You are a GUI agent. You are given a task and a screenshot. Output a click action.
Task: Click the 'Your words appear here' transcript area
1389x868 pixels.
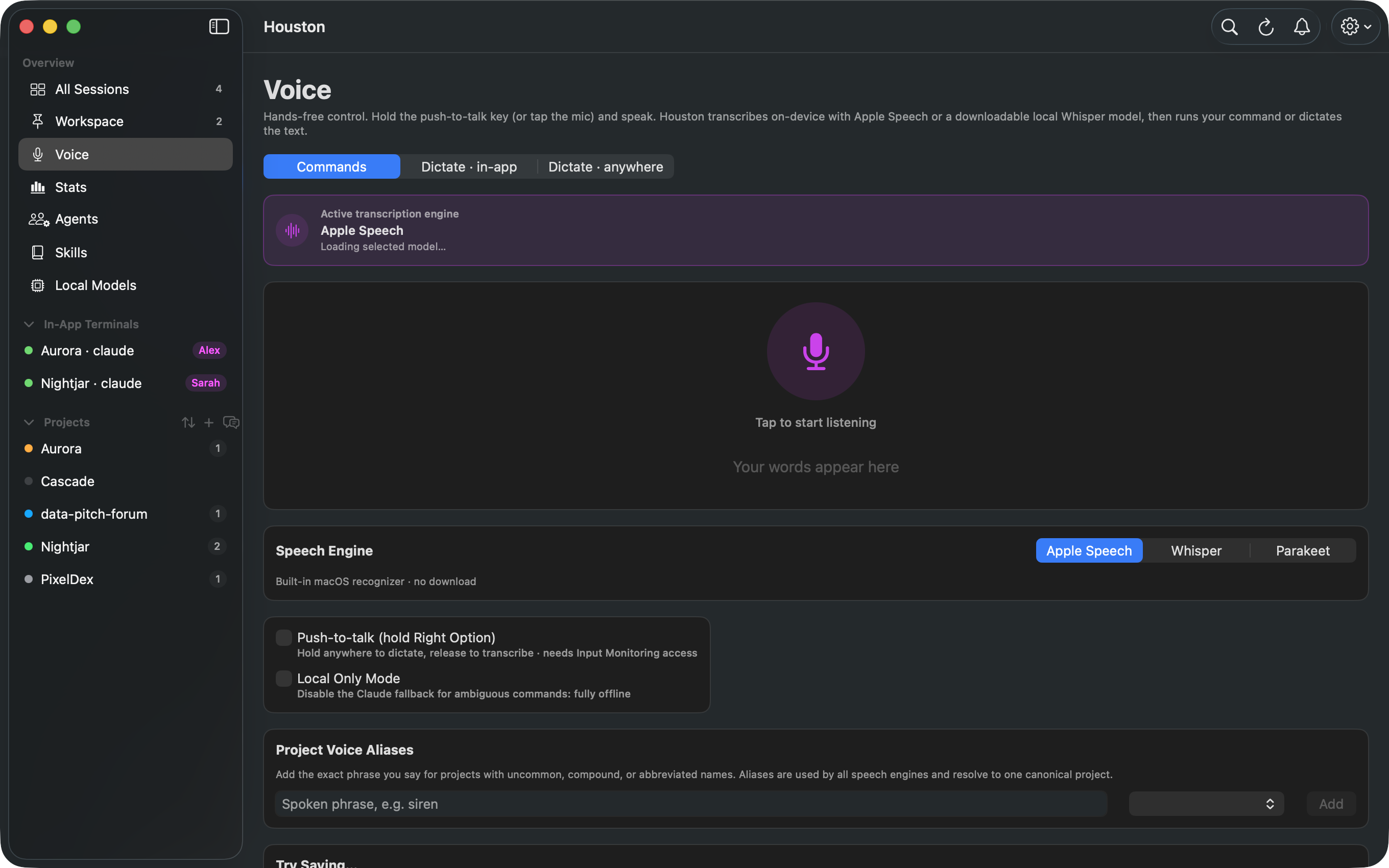(816, 467)
